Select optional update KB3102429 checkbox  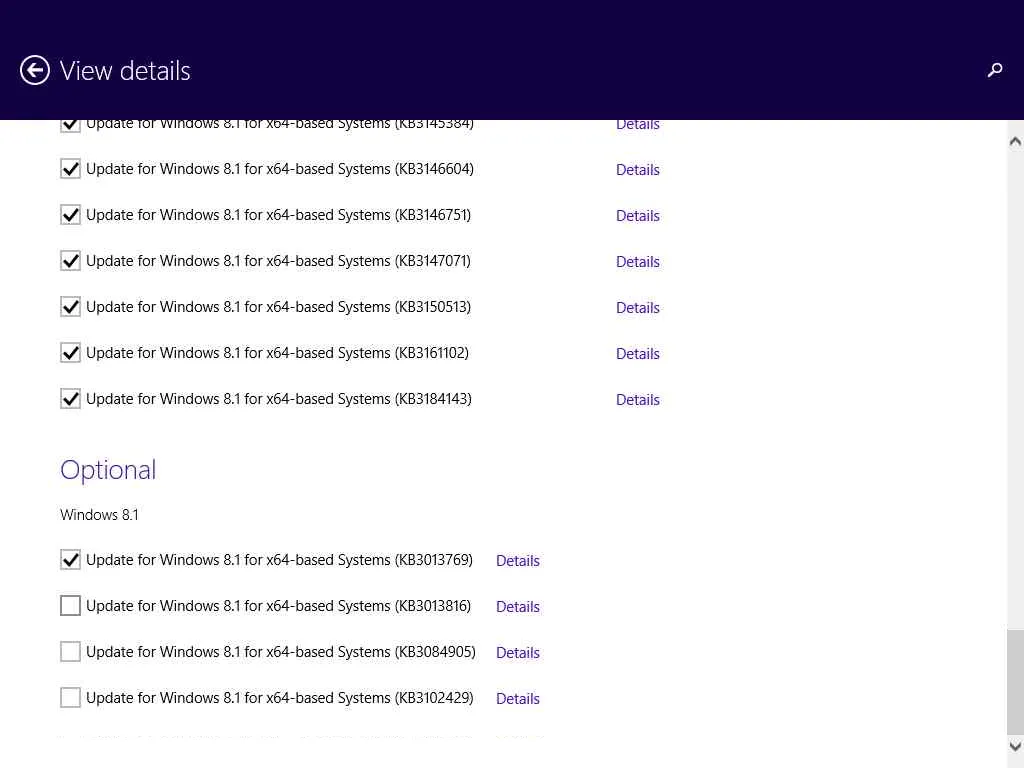(x=70, y=698)
